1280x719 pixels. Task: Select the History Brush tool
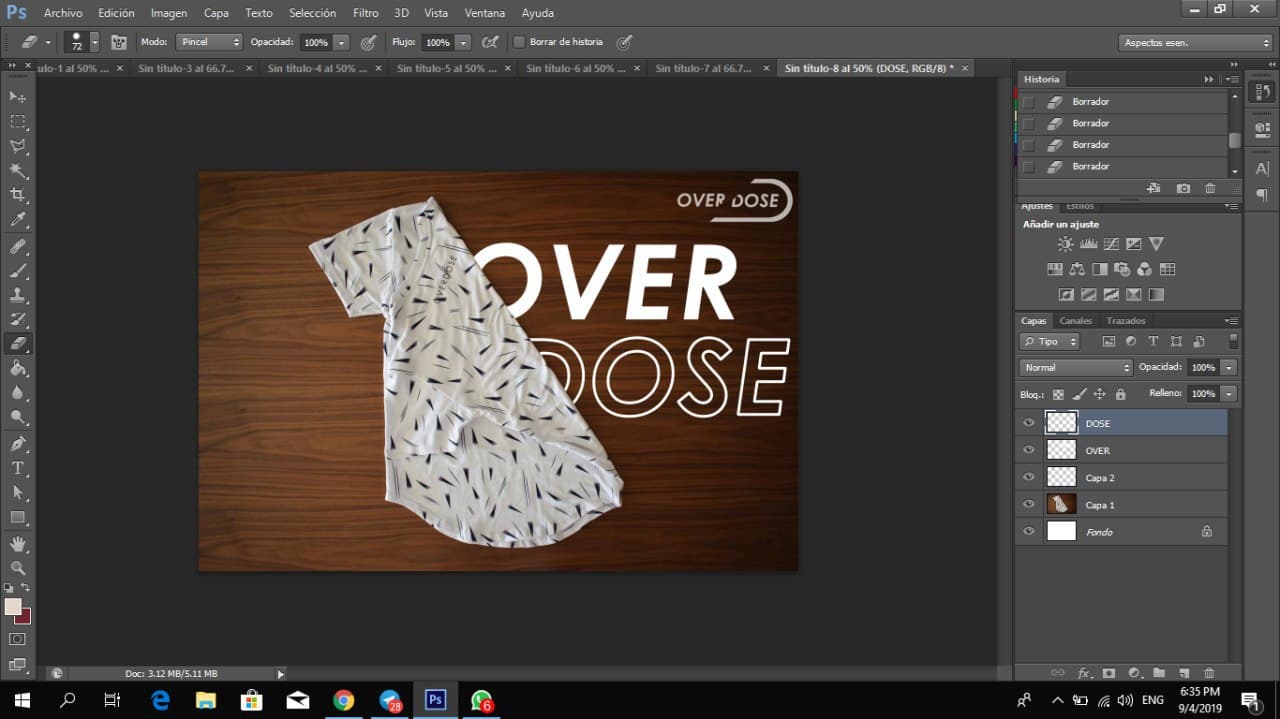tap(18, 320)
